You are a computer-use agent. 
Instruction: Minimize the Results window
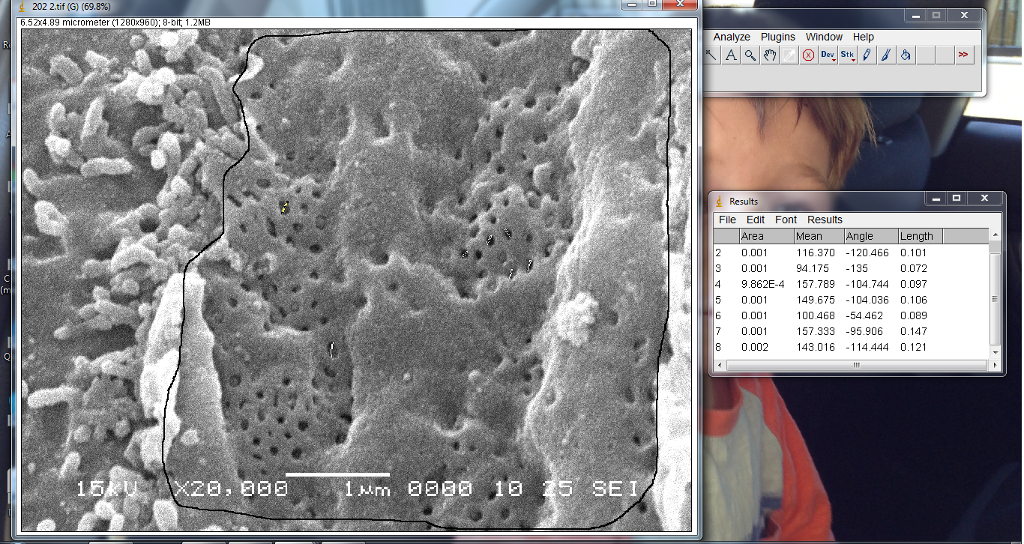pos(935,198)
